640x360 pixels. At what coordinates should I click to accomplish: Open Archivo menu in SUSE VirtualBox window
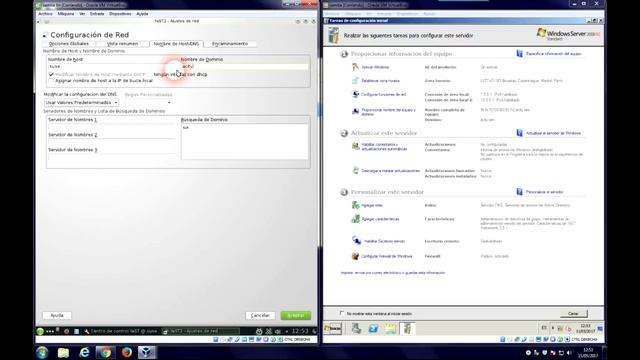tap(45, 13)
